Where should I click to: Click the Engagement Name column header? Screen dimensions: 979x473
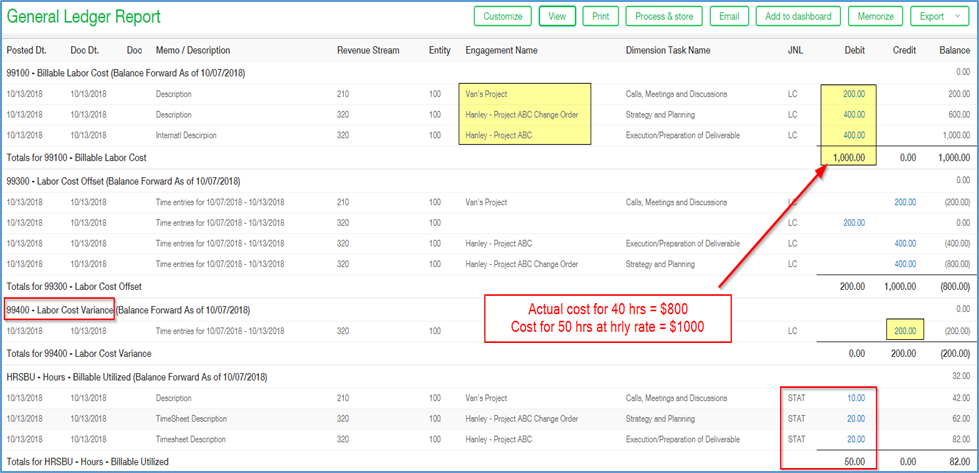[501, 51]
